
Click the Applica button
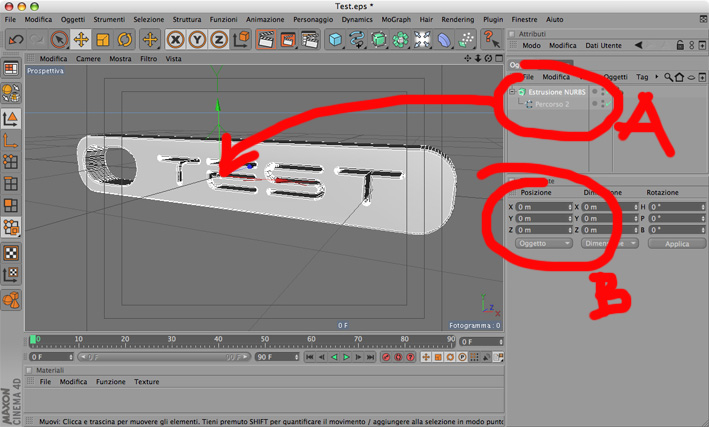pos(676,243)
